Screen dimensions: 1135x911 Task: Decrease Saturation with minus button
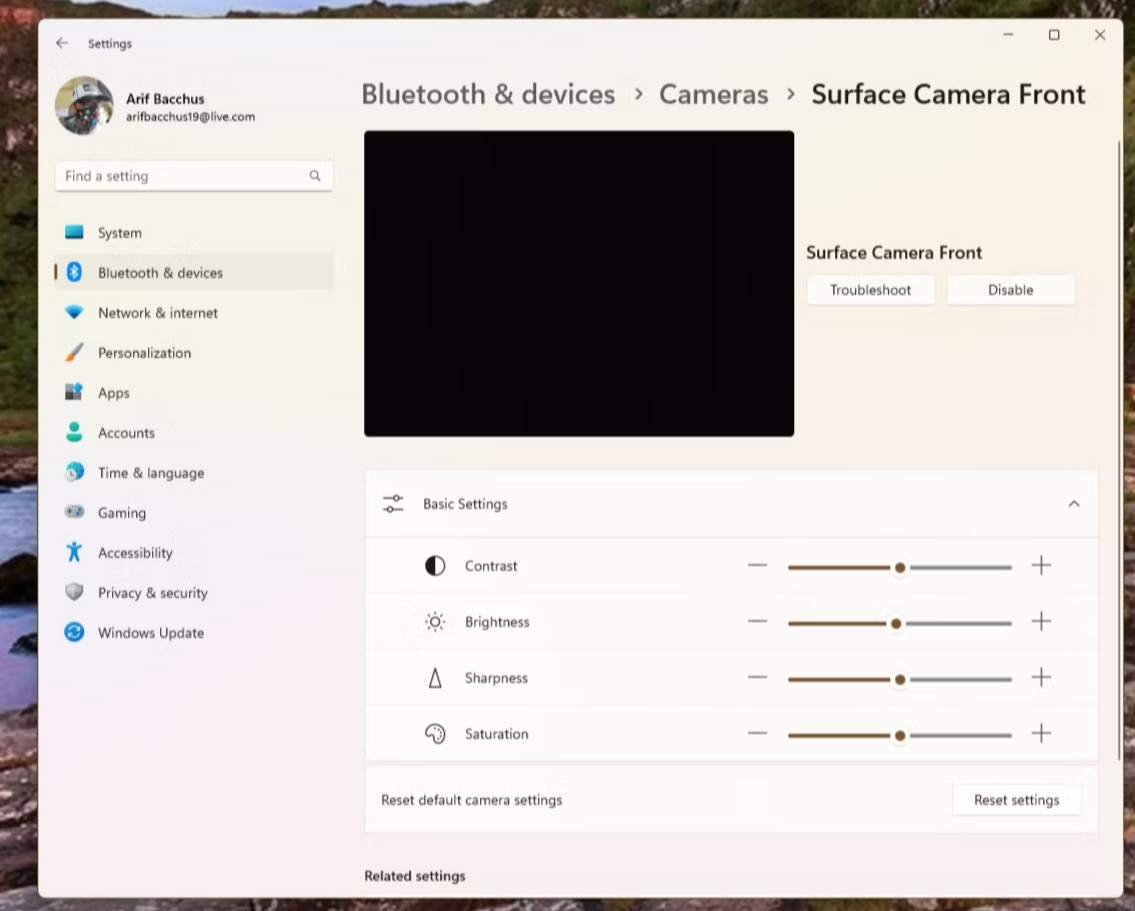click(758, 733)
